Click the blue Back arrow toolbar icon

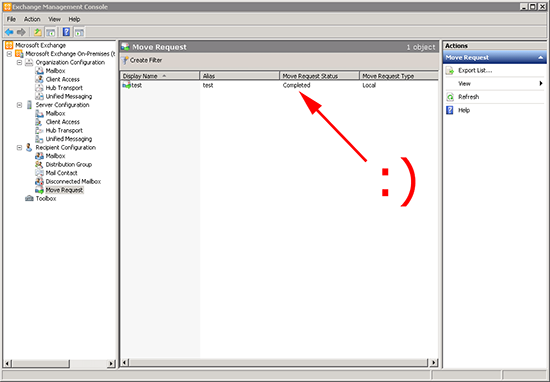coord(9,32)
